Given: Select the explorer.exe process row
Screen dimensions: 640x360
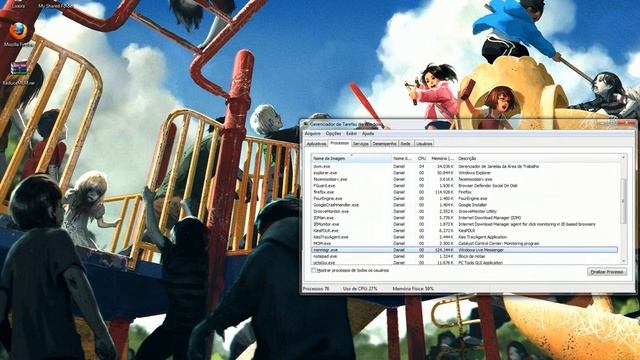Looking at the screenshot, I should [x=465, y=173].
